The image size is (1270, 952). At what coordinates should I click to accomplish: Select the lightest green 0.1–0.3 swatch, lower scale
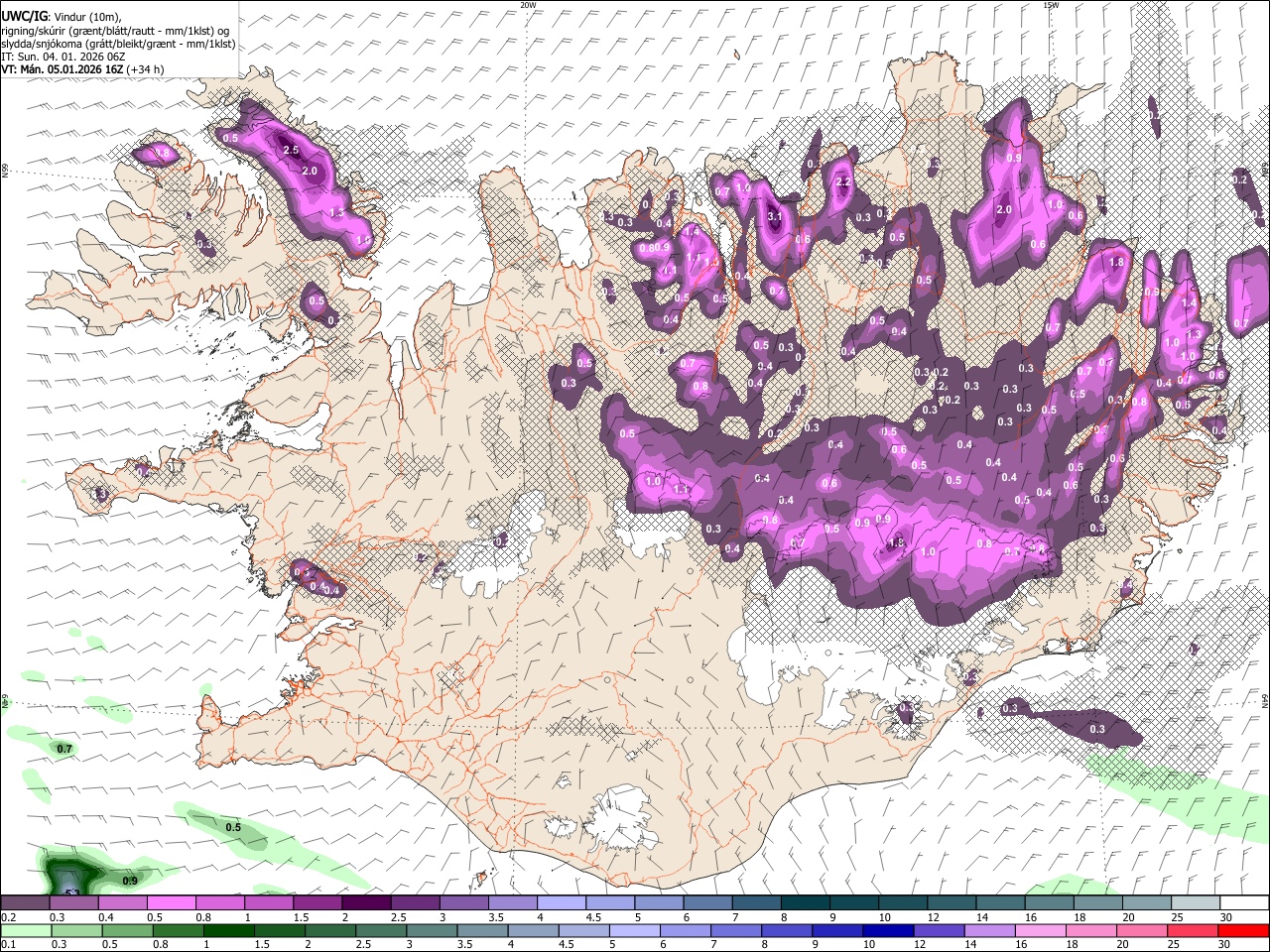click(26, 931)
